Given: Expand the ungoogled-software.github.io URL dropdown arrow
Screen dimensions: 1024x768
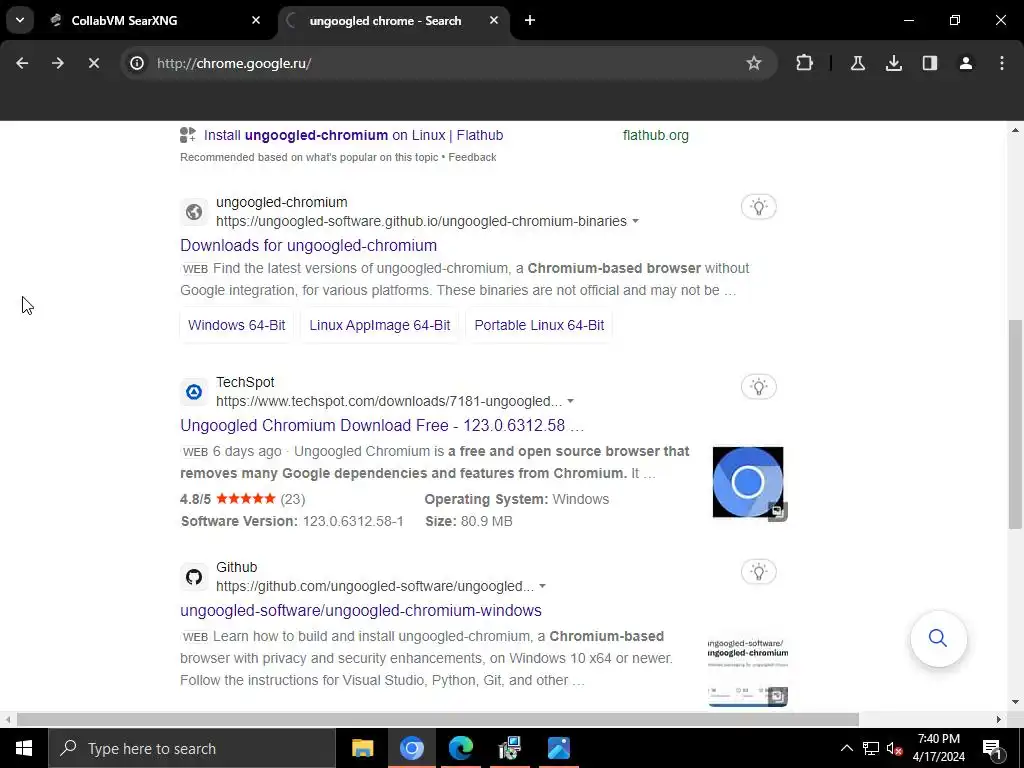Looking at the screenshot, I should (x=635, y=221).
